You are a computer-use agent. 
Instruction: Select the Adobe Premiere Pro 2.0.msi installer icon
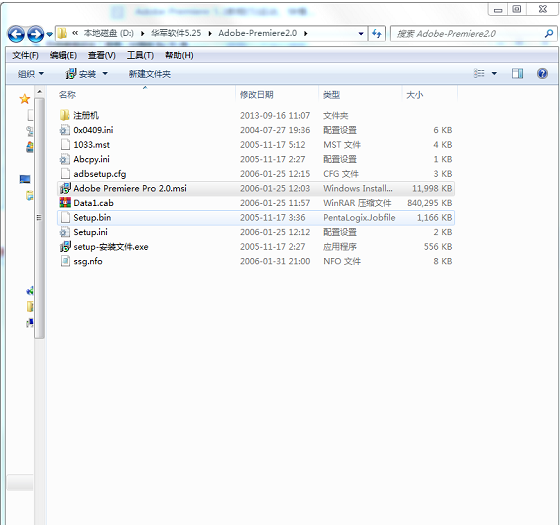coord(65,188)
